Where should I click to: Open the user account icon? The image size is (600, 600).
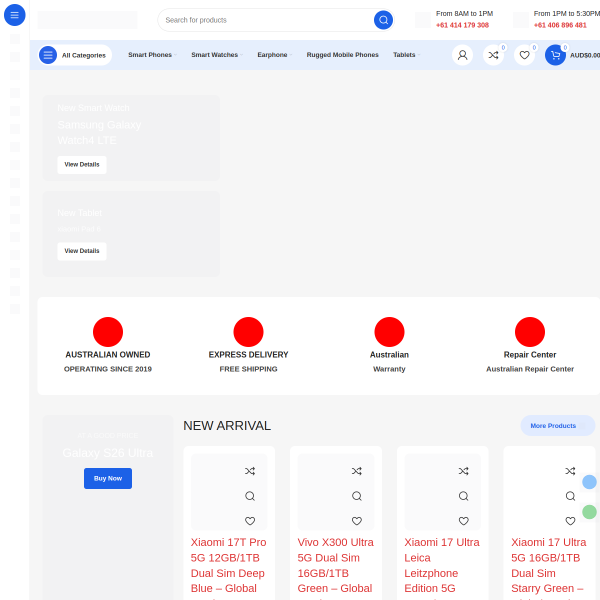(462, 55)
